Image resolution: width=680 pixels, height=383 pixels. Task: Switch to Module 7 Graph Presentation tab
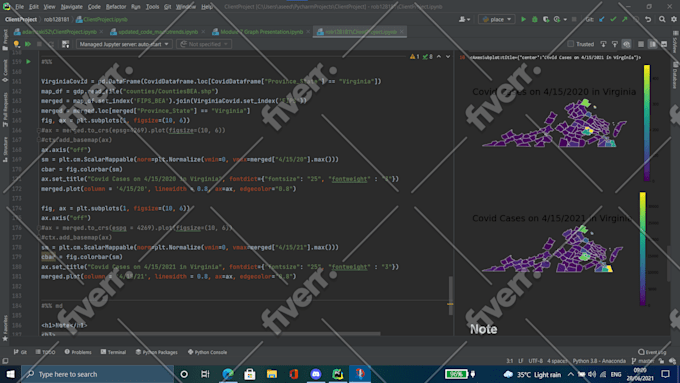(x=262, y=32)
